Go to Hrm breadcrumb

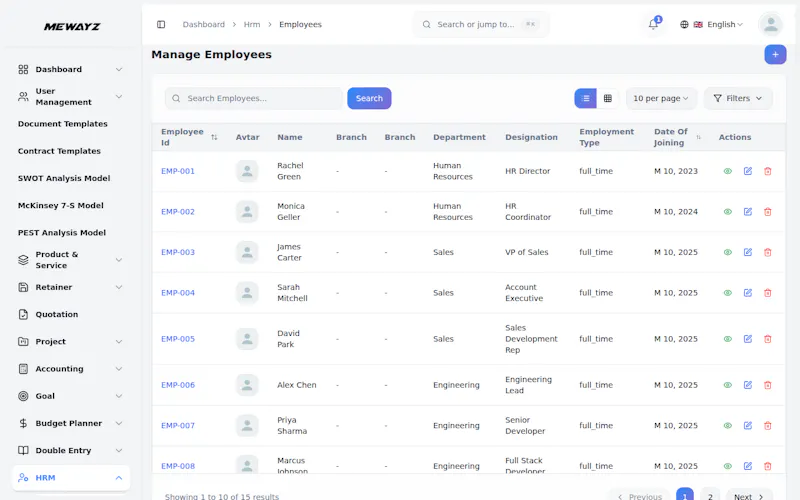pyautogui.click(x=252, y=24)
